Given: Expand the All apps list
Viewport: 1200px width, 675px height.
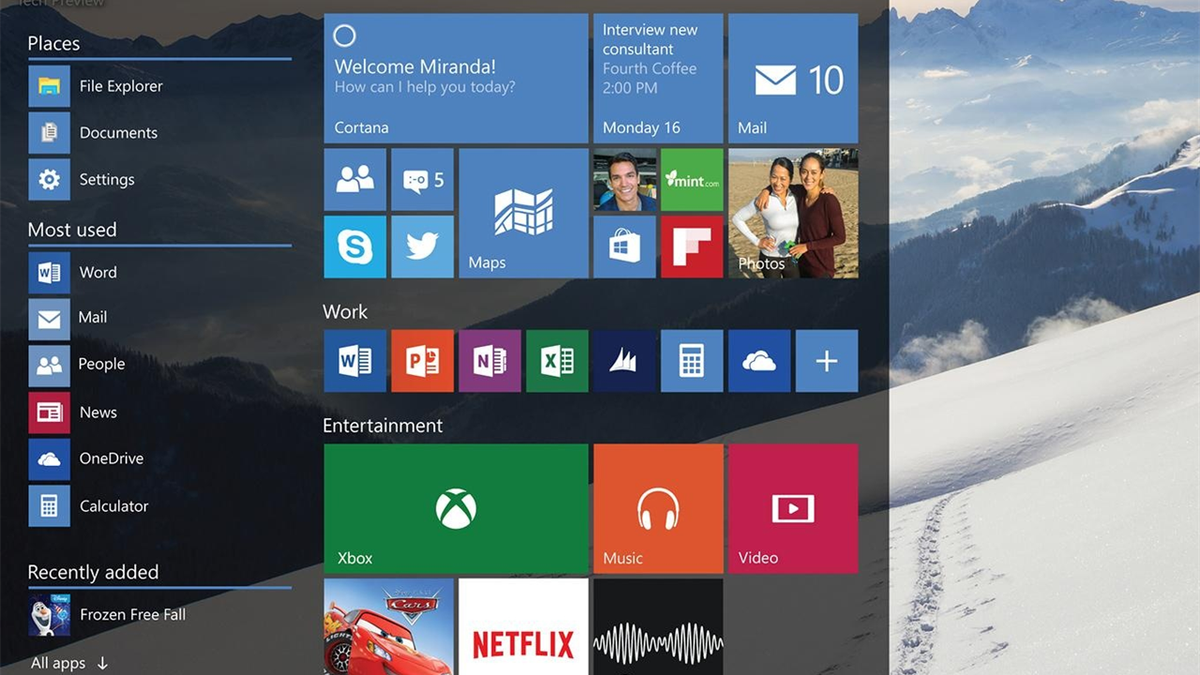Looking at the screenshot, I should (69, 663).
